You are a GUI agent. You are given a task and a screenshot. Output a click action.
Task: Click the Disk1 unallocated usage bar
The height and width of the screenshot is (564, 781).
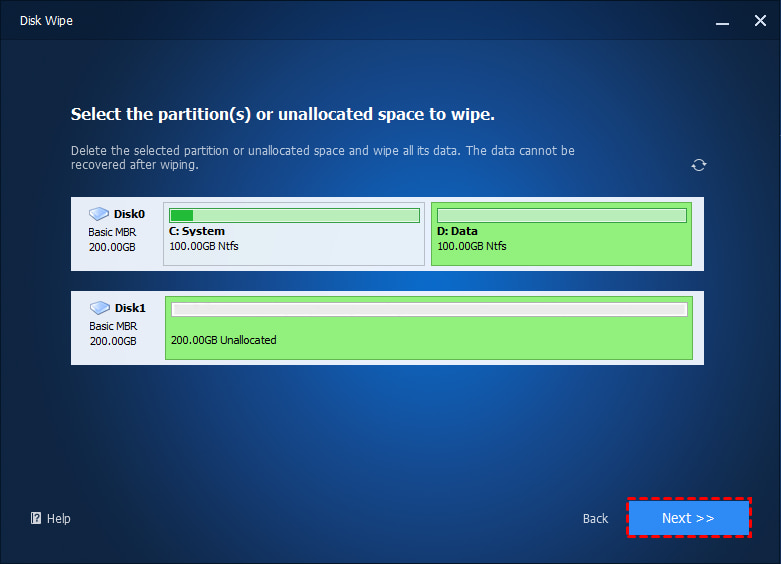pyautogui.click(x=429, y=309)
